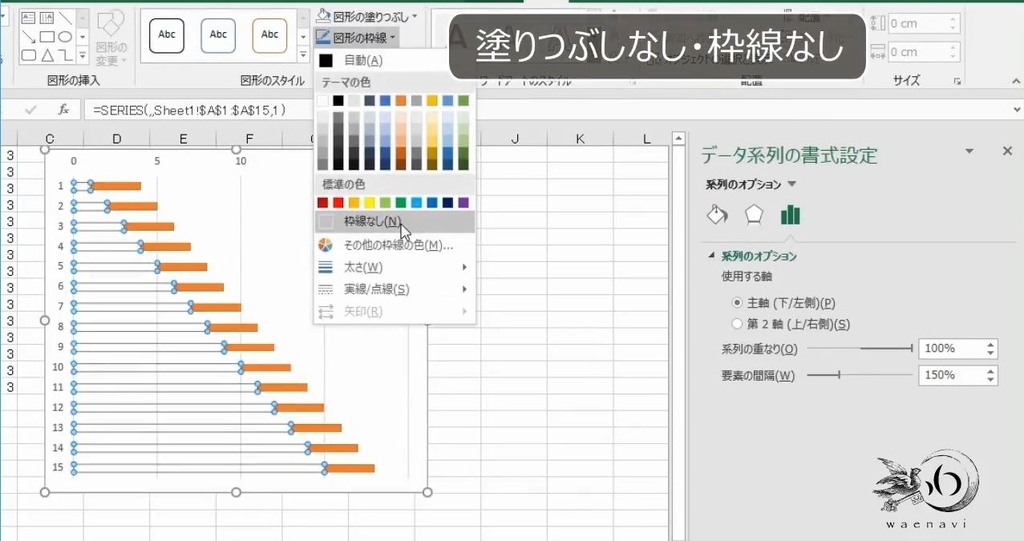Click the SERIES formula in formula bar
This screenshot has width=1024, height=541.
pyautogui.click(x=189, y=110)
